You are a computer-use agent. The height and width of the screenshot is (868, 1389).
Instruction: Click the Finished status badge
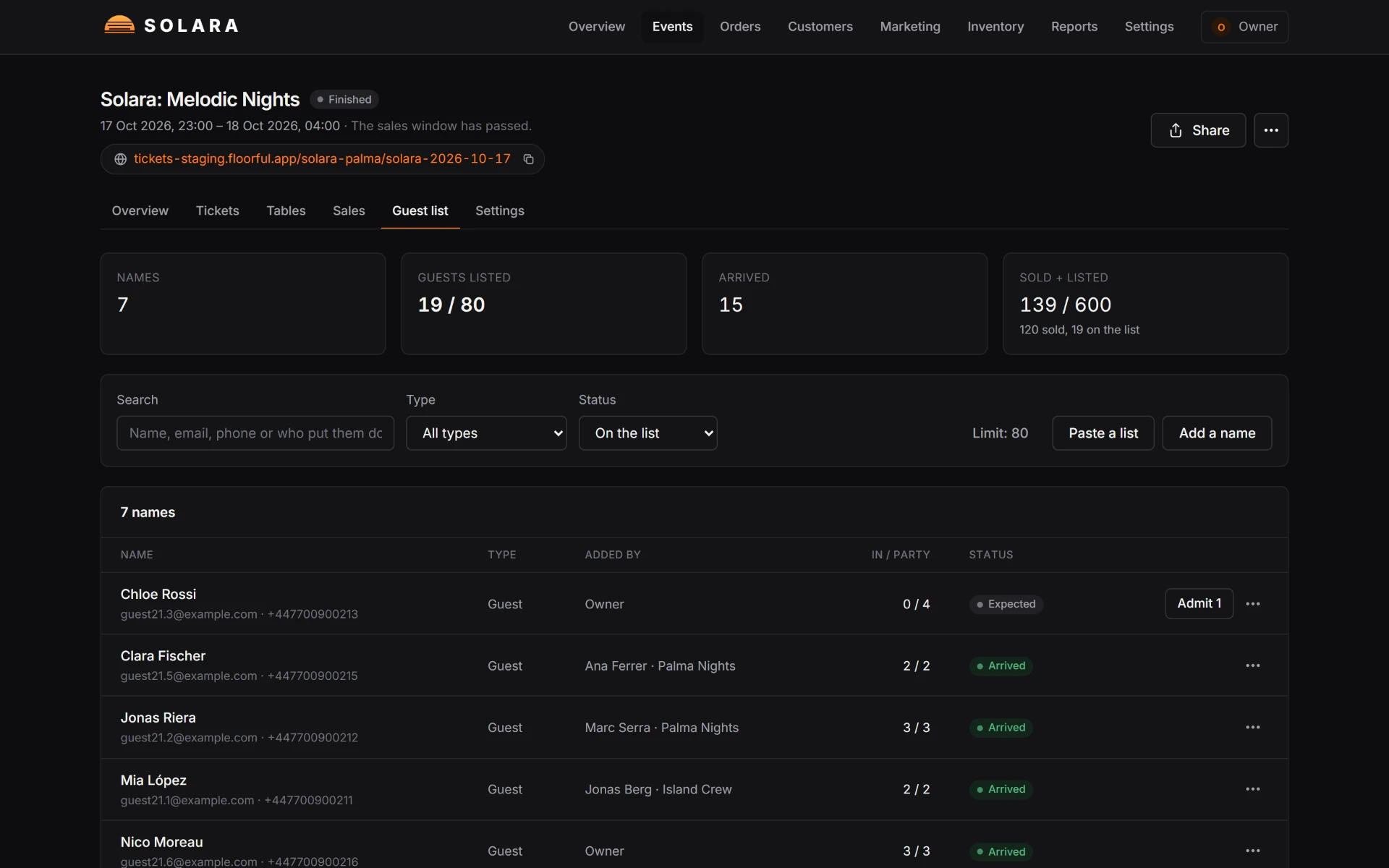344,99
